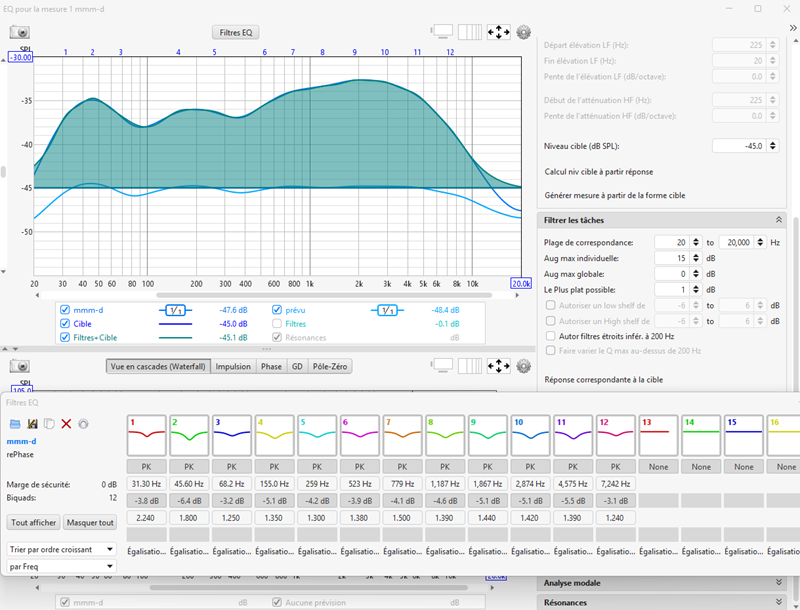Switch to Pôle-Zéro tab
The width and height of the screenshot is (800, 610).
pos(330,366)
